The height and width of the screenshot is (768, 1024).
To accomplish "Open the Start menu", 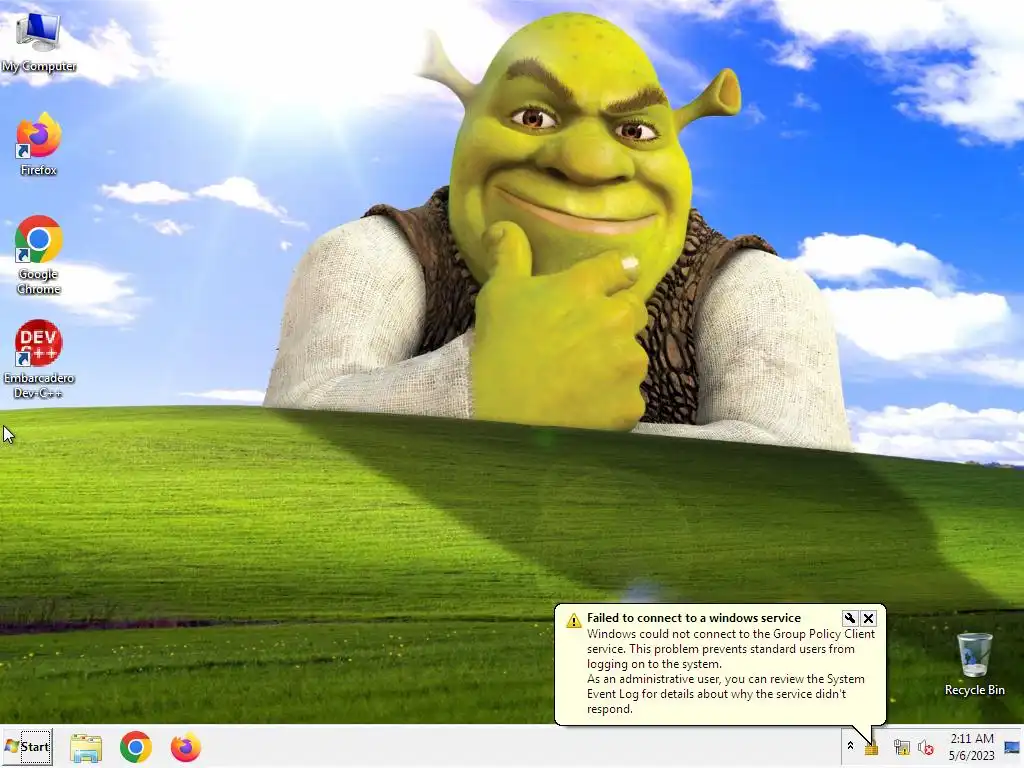I will [27, 746].
